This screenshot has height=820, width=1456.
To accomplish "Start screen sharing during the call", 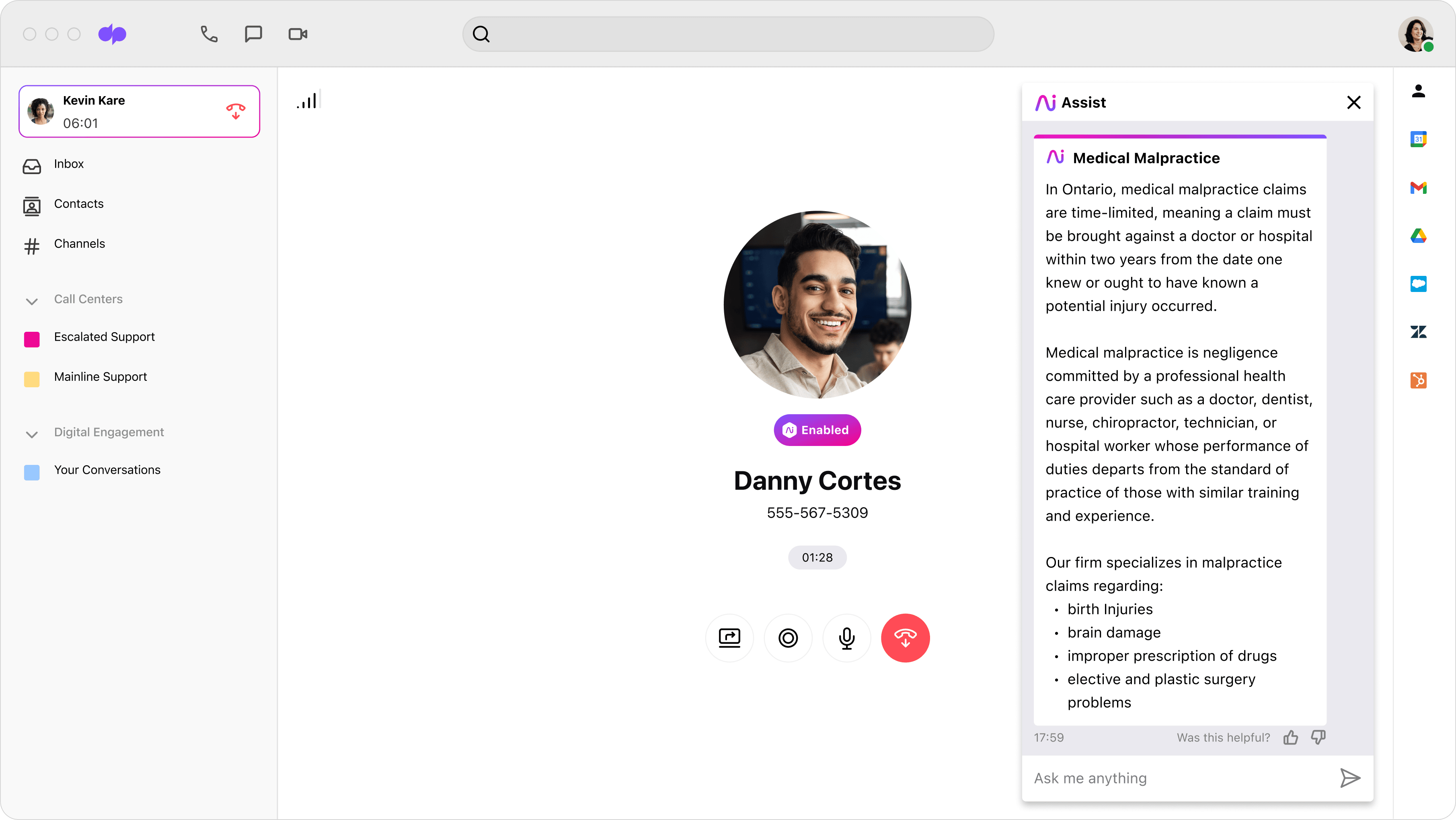I will [729, 638].
